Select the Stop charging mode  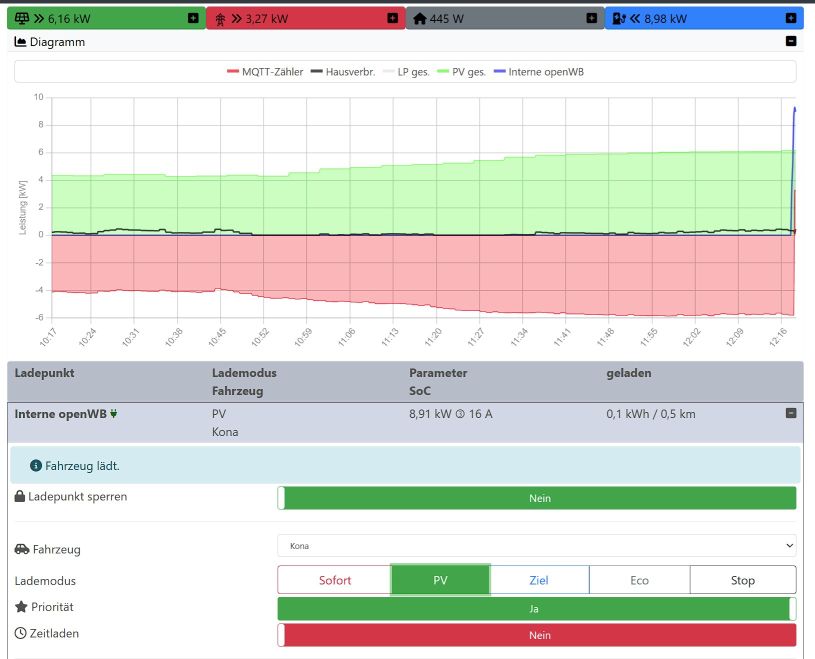(x=742, y=580)
